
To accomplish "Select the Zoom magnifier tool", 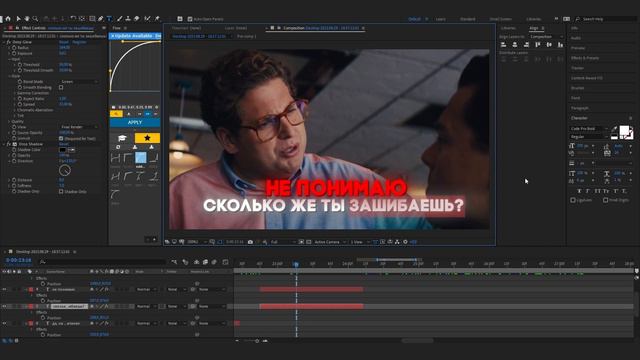I will tap(36, 19).
